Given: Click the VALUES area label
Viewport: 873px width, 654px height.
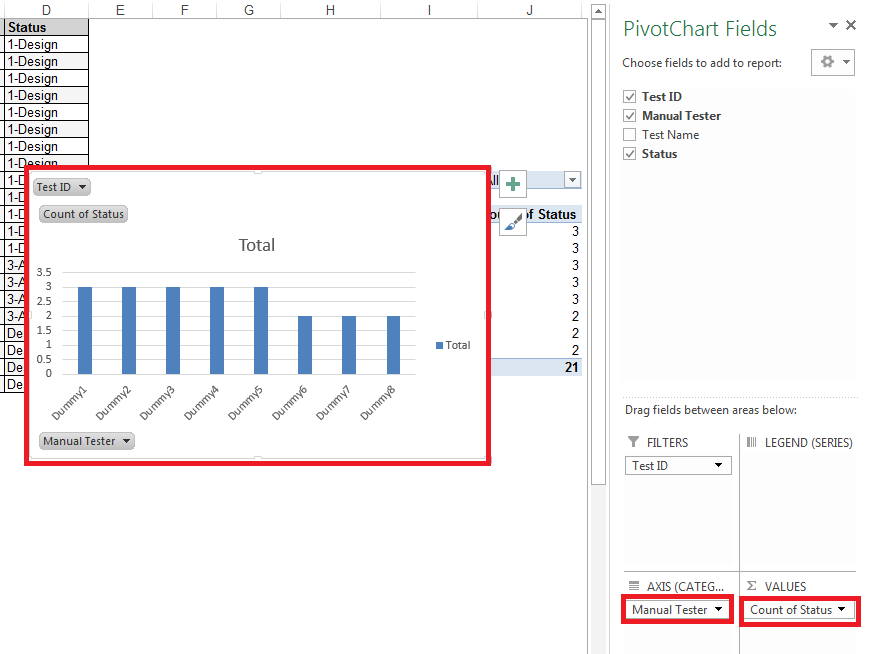Looking at the screenshot, I should (x=785, y=587).
